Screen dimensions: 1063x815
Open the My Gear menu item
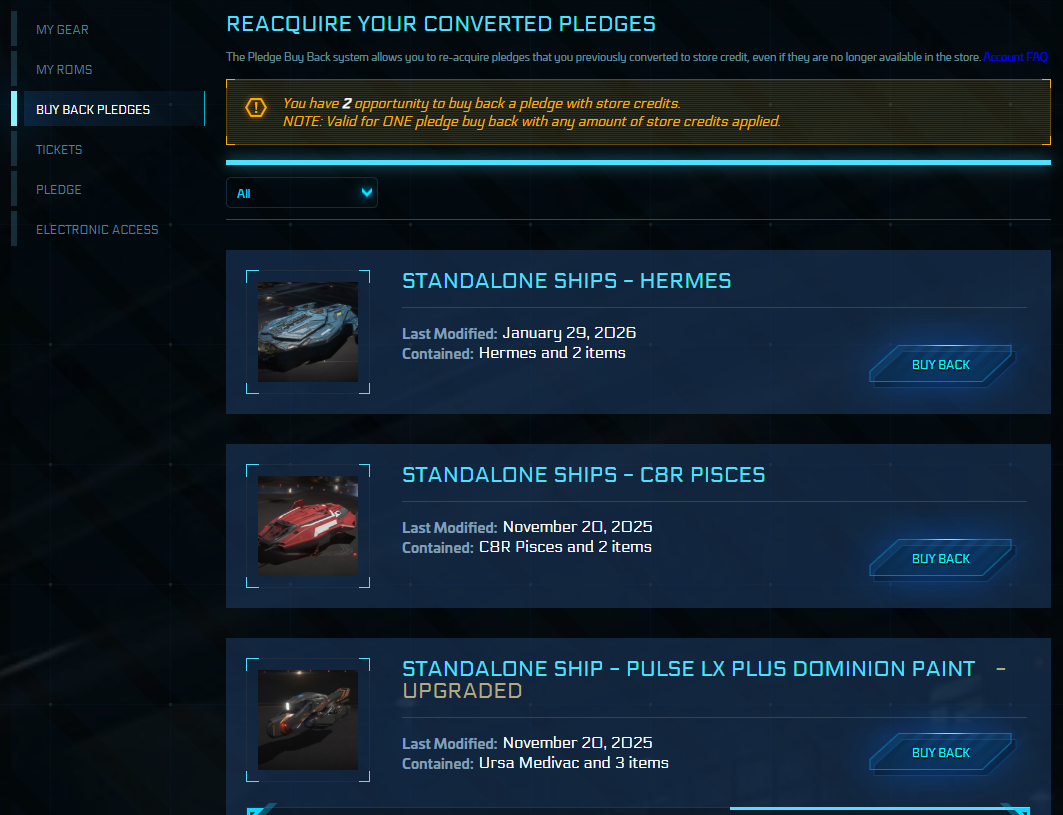pos(62,30)
